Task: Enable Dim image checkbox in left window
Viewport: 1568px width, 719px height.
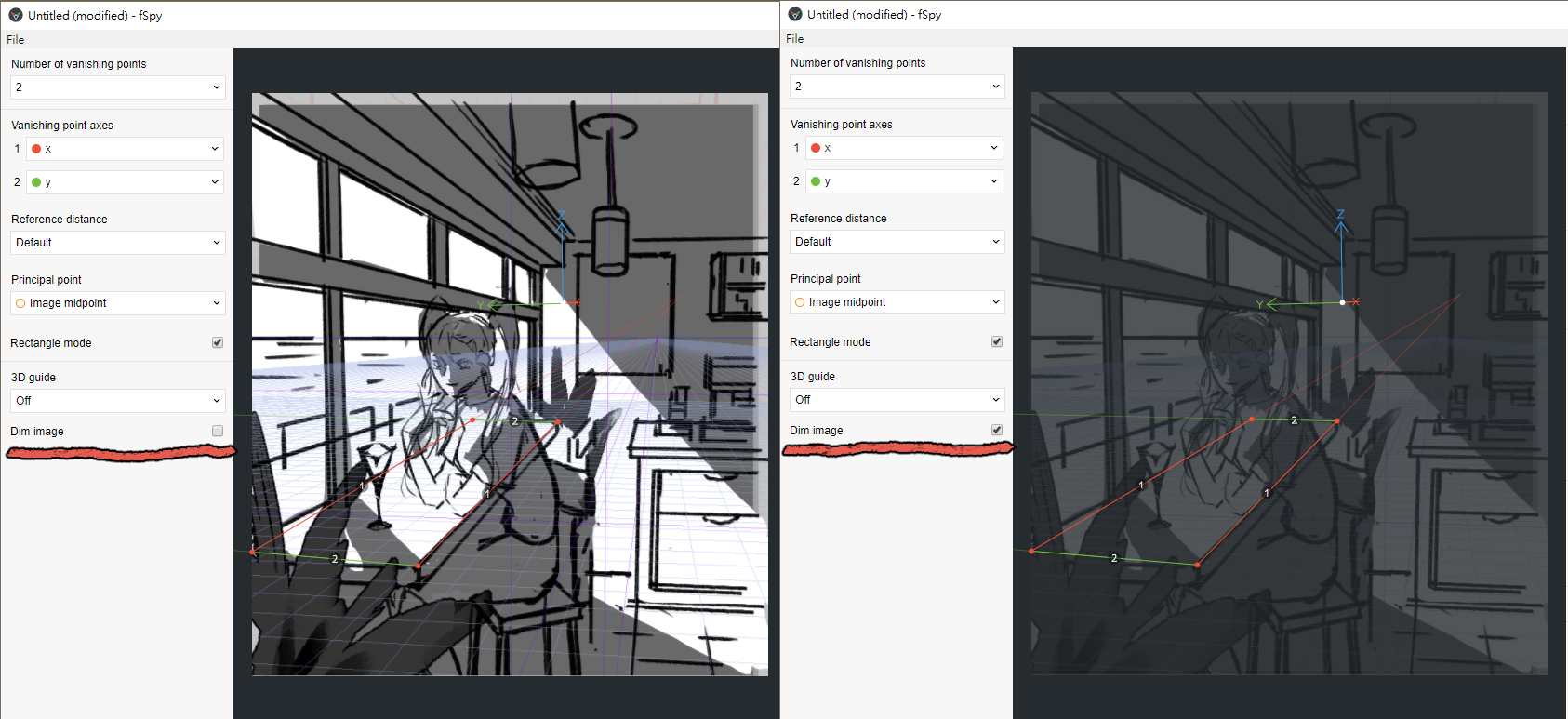Action: tap(218, 431)
